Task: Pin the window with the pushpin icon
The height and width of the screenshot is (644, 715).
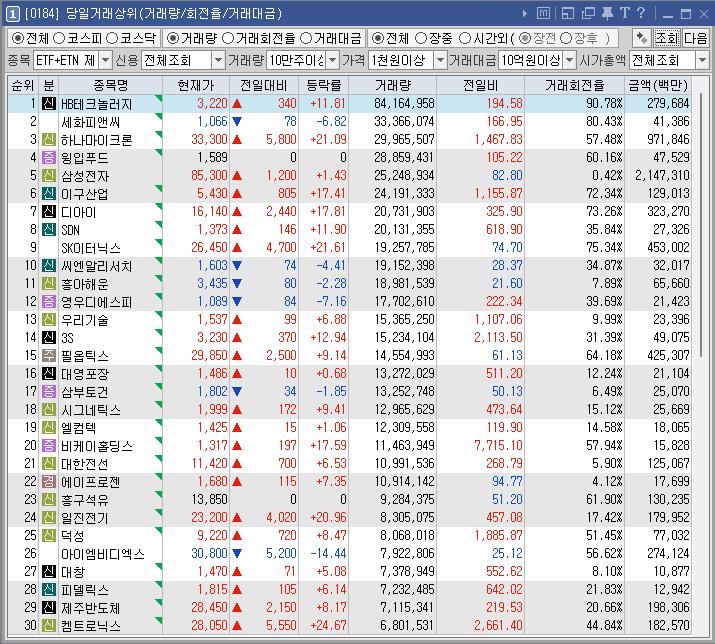Action: click(x=607, y=14)
